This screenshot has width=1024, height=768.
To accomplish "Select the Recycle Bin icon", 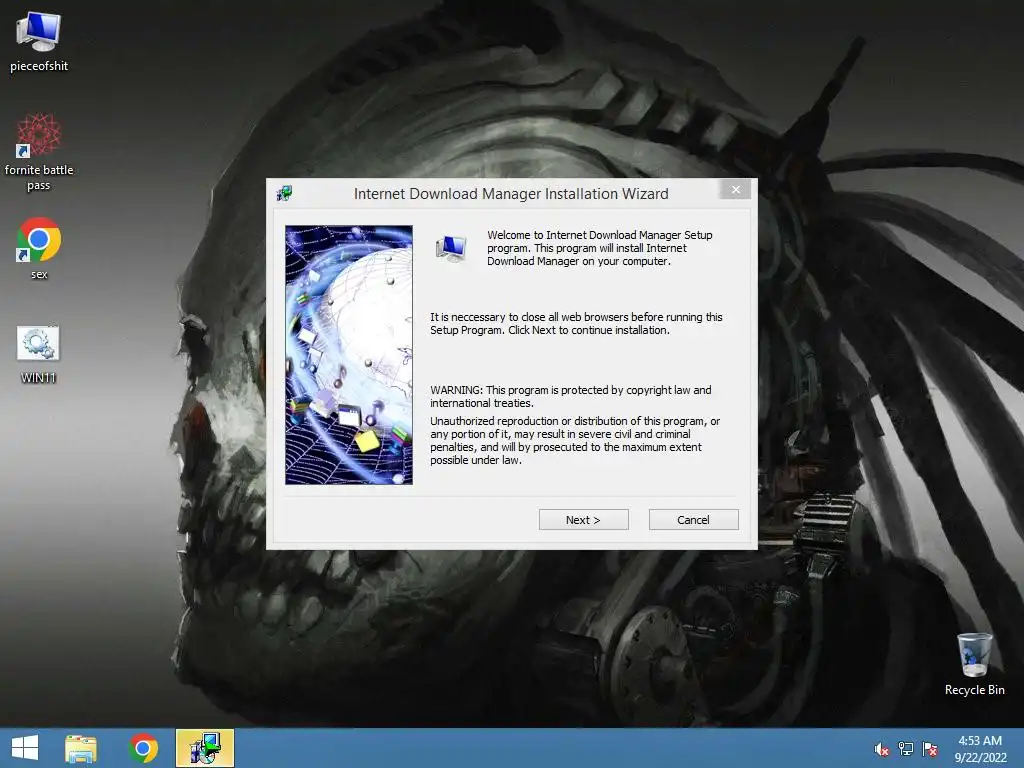I will coord(974,664).
